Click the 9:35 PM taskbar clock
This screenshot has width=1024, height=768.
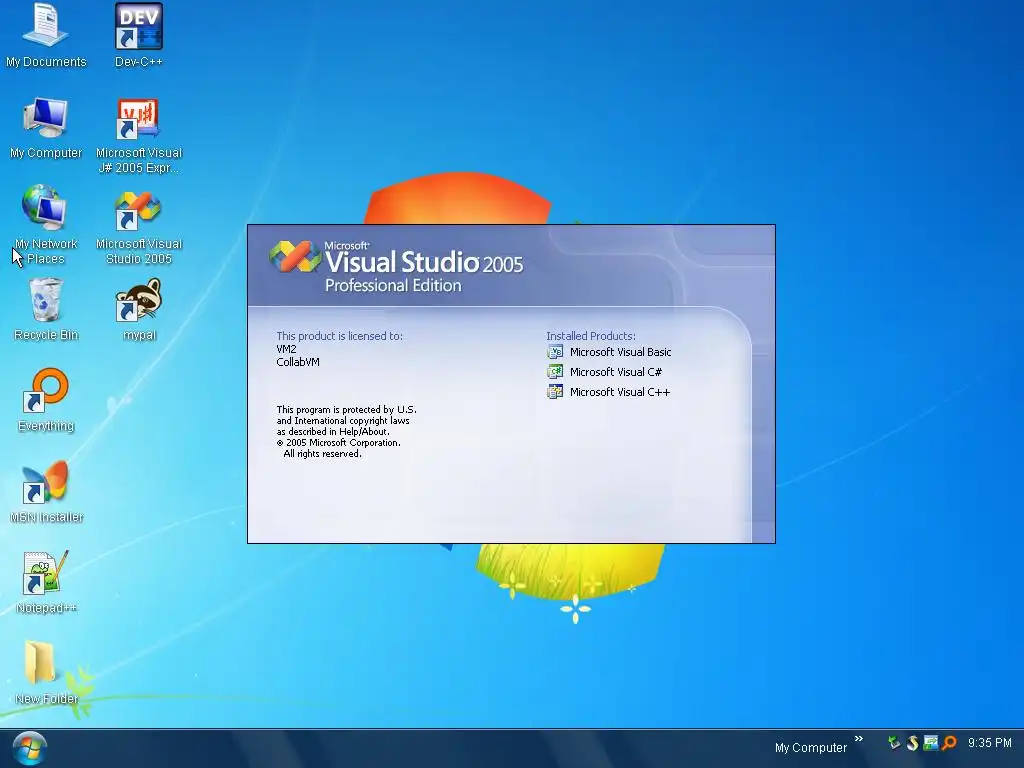tap(989, 743)
